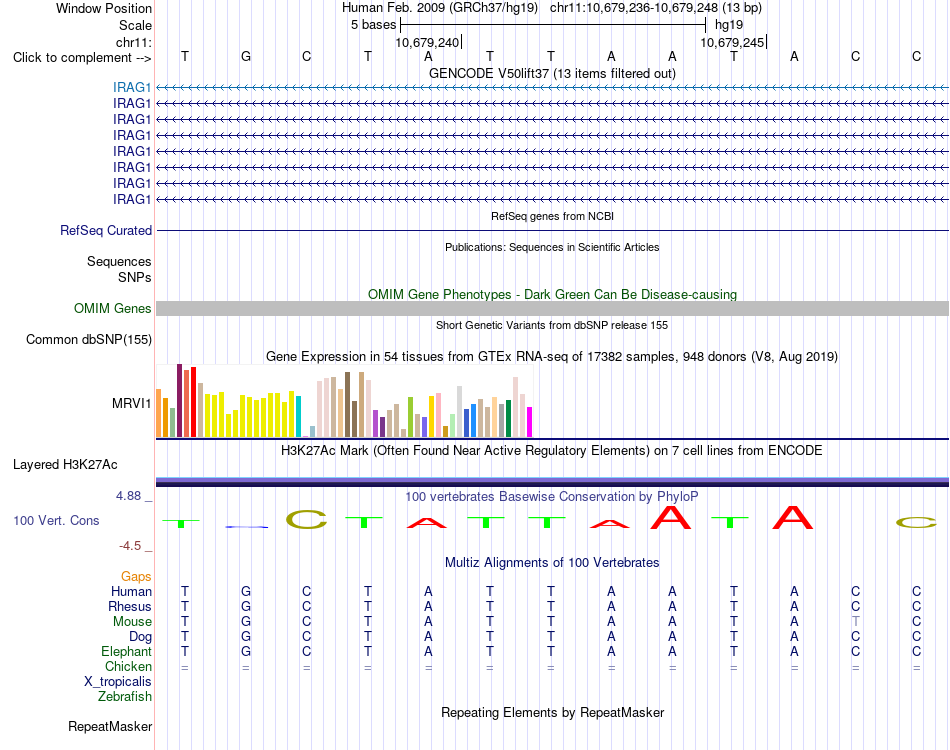Click the gray OMIM Genes bar
Viewport: 950px width, 750px height.
pyautogui.click(x=552, y=308)
